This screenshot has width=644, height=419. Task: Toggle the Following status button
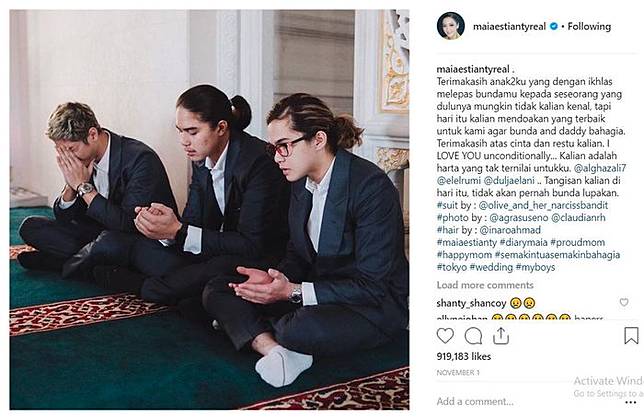pos(589,26)
